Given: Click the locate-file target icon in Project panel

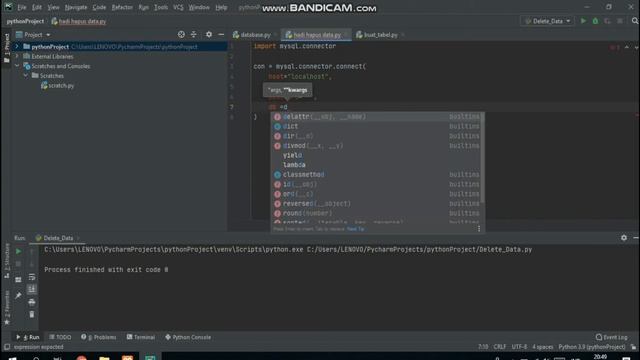Looking at the screenshot, I should point(181,35).
